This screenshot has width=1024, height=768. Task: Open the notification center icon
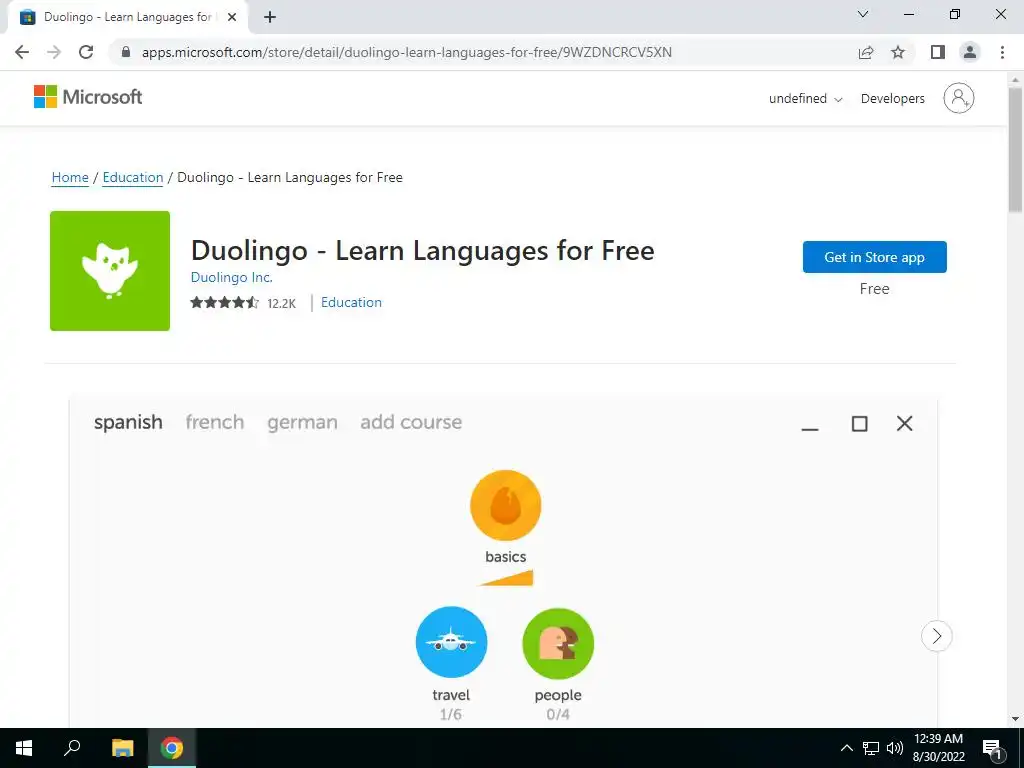pyautogui.click(x=993, y=749)
